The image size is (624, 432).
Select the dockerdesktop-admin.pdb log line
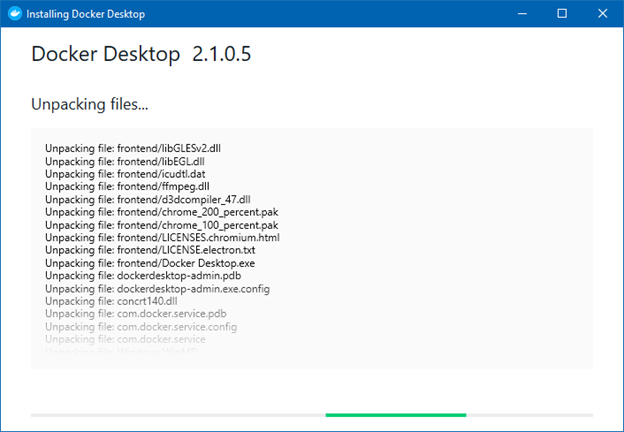pyautogui.click(x=143, y=276)
